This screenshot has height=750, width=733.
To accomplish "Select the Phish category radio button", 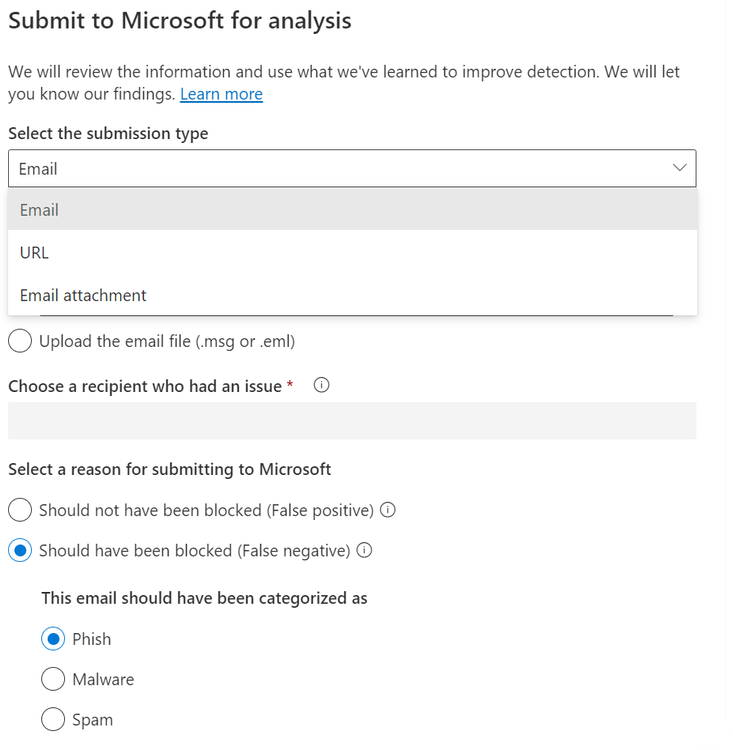I will pos(53,639).
